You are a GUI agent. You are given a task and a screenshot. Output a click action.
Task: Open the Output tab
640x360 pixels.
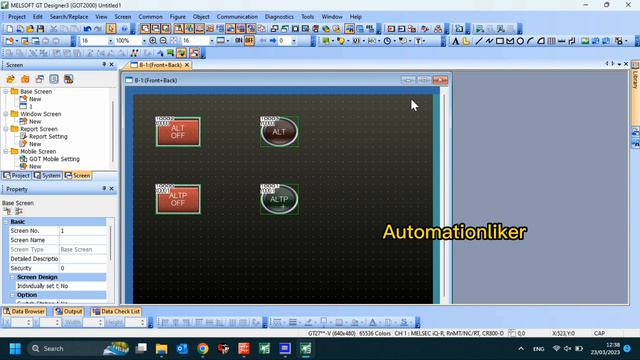(x=69, y=311)
